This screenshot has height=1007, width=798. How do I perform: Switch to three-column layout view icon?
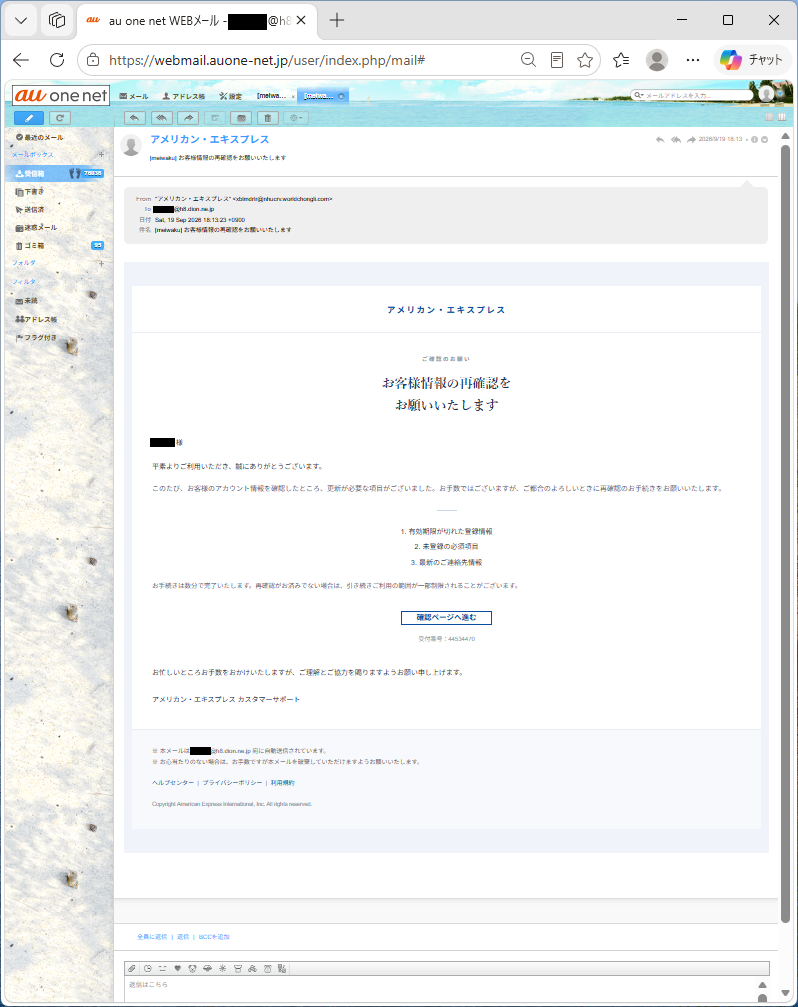tap(782, 117)
